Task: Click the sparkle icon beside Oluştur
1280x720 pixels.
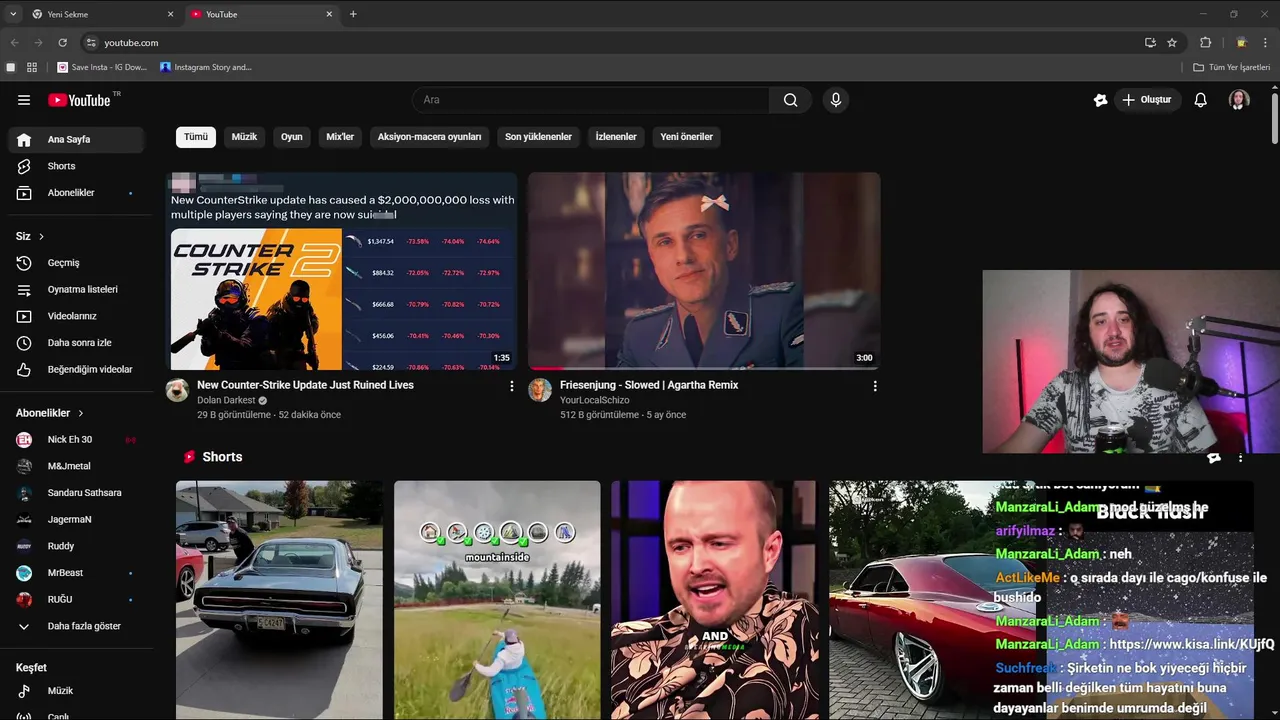Action: (x=1100, y=100)
